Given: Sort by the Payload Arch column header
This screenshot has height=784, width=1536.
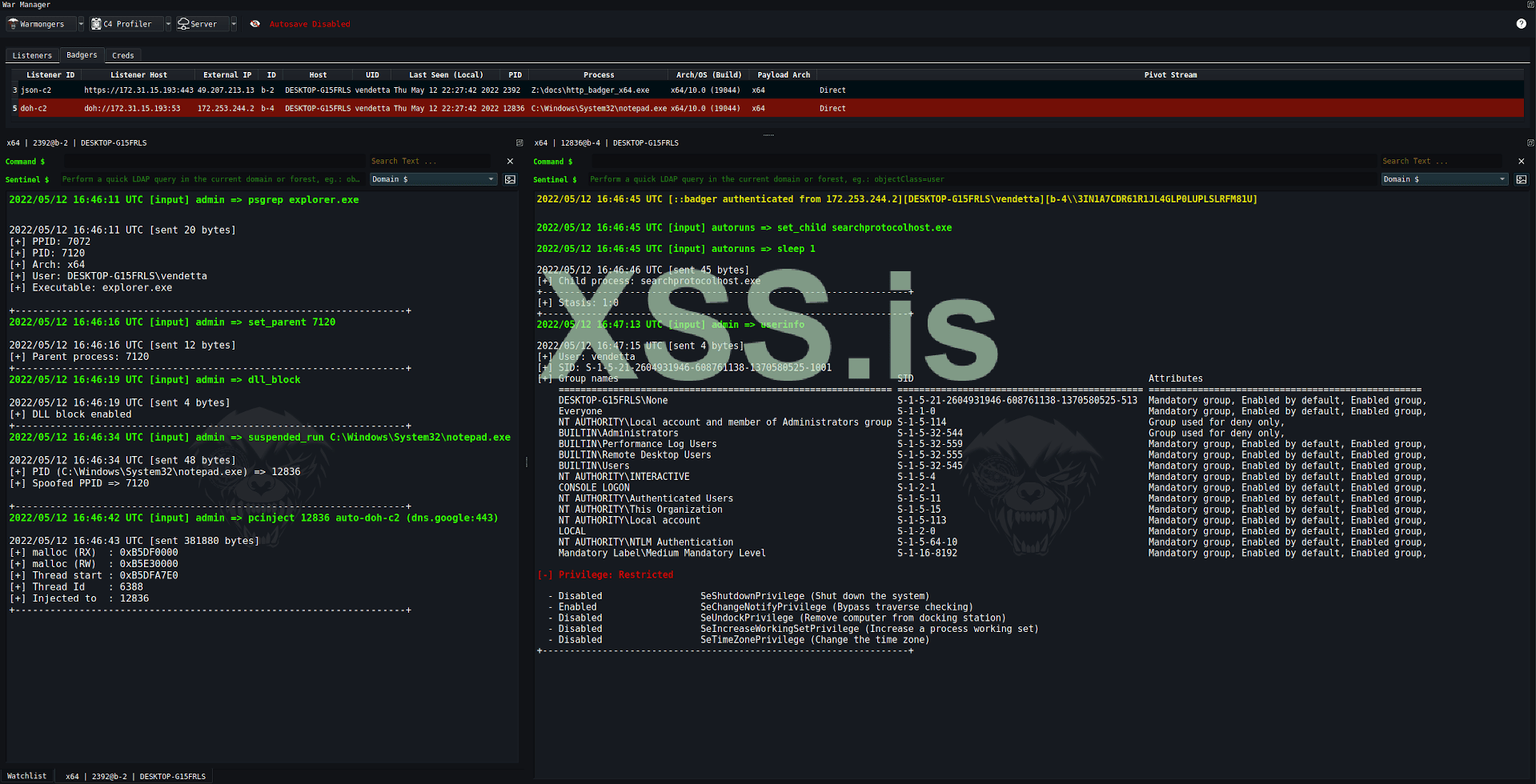Looking at the screenshot, I should tap(784, 75).
